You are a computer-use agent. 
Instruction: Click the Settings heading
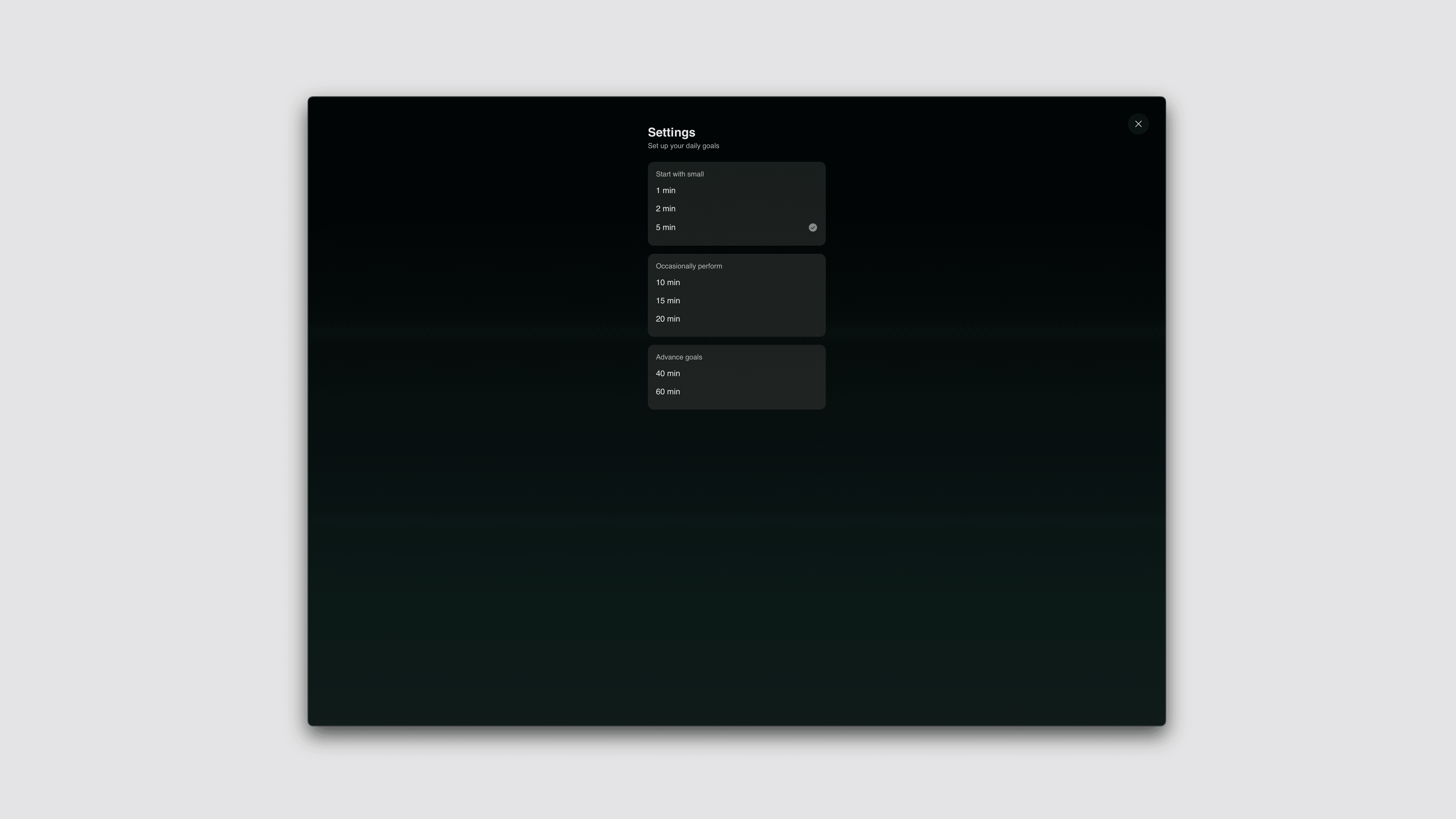(671, 132)
